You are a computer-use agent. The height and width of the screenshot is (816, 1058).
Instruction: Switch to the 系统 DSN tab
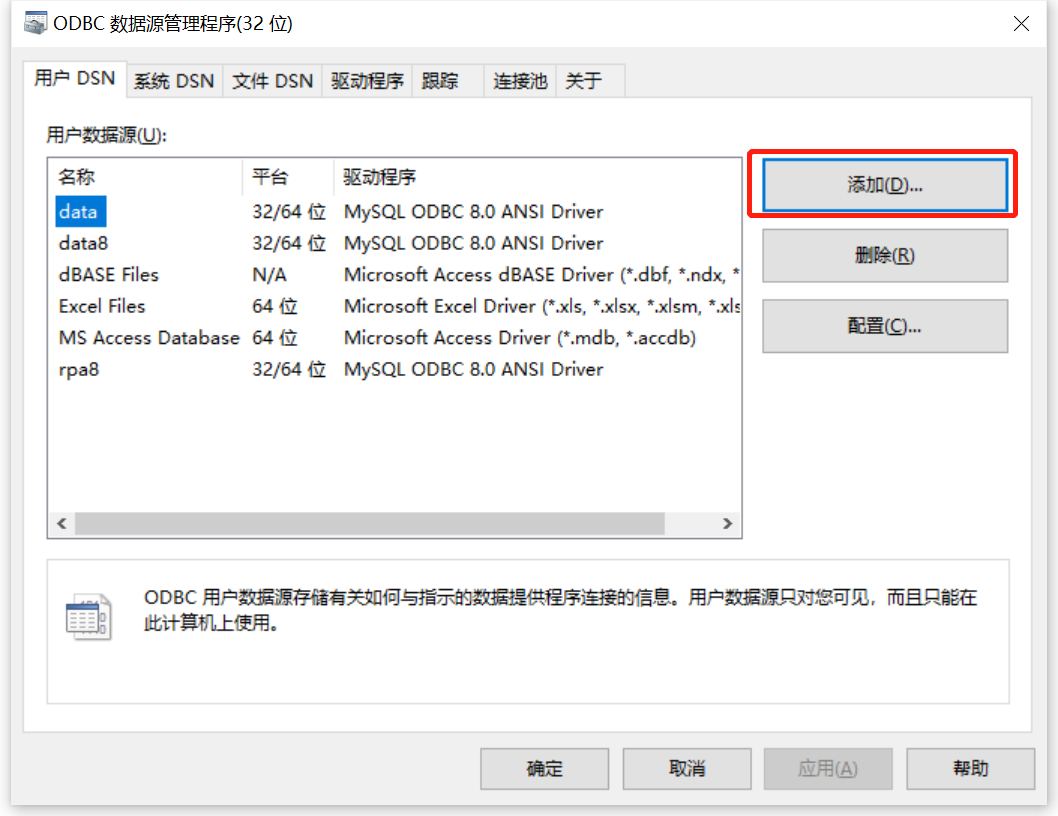(x=172, y=80)
